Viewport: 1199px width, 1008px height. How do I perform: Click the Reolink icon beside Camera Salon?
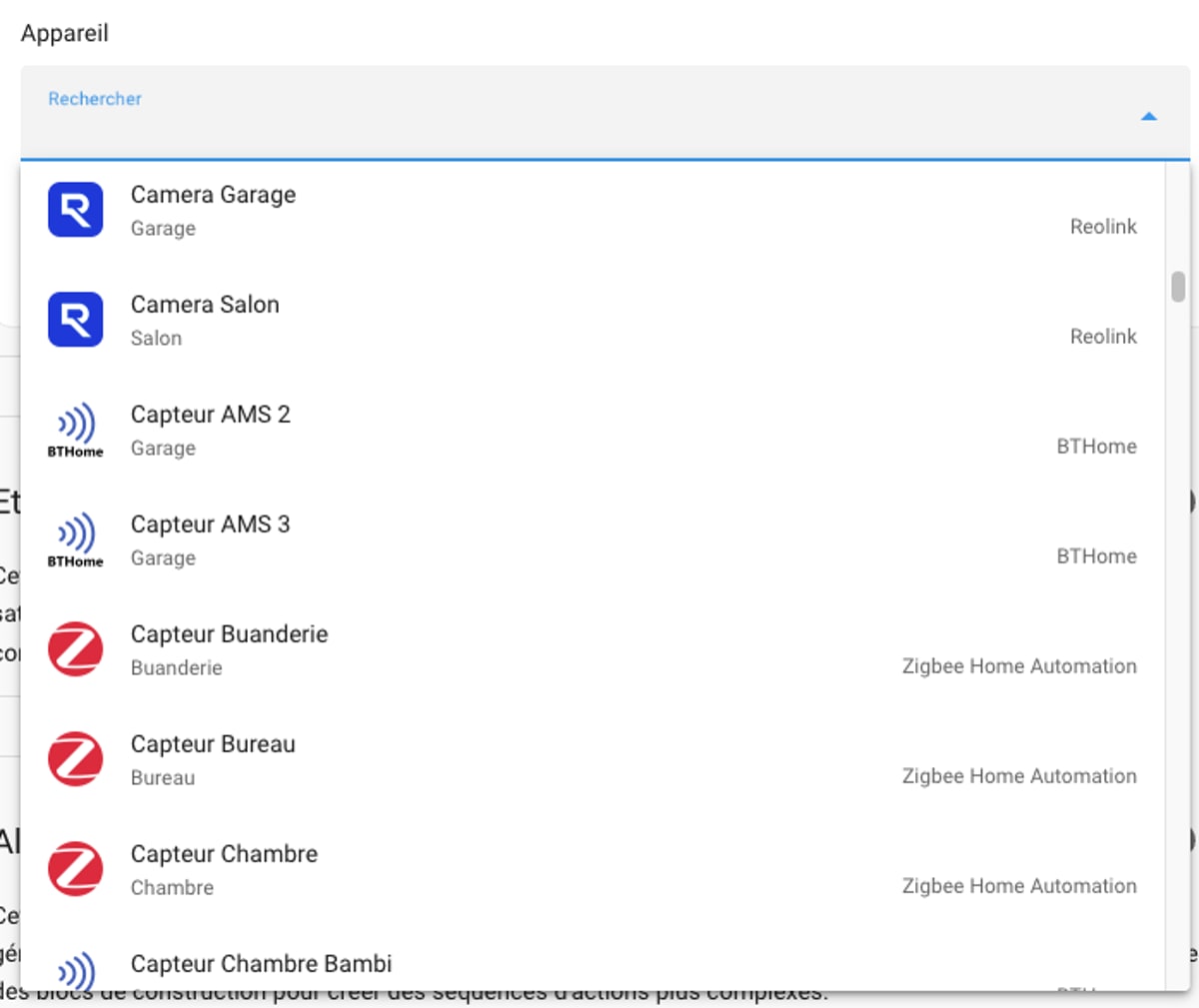pyautogui.click(x=75, y=320)
